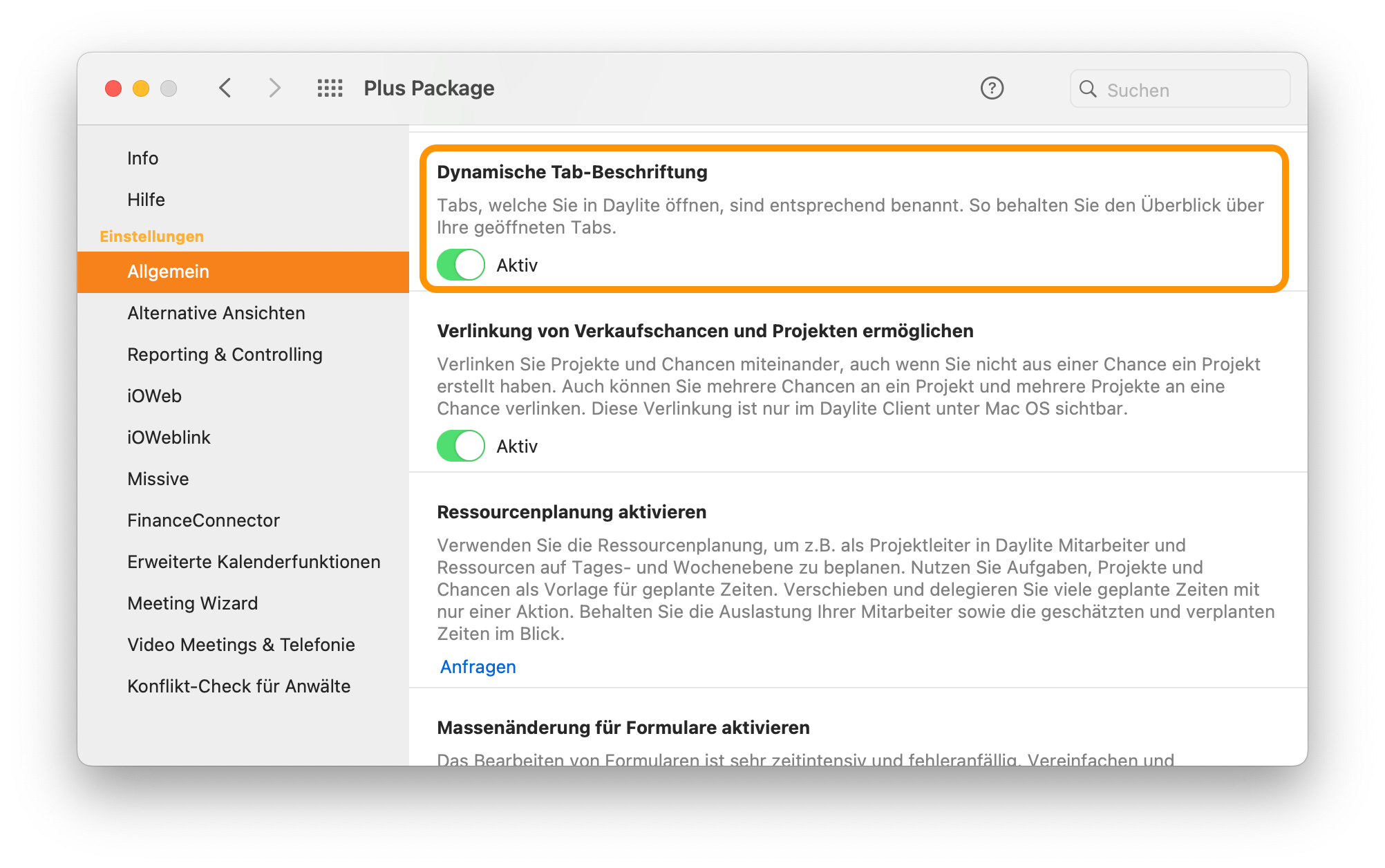This screenshot has width=1385, height=868.
Task: Click the back navigation arrow
Action: click(224, 88)
